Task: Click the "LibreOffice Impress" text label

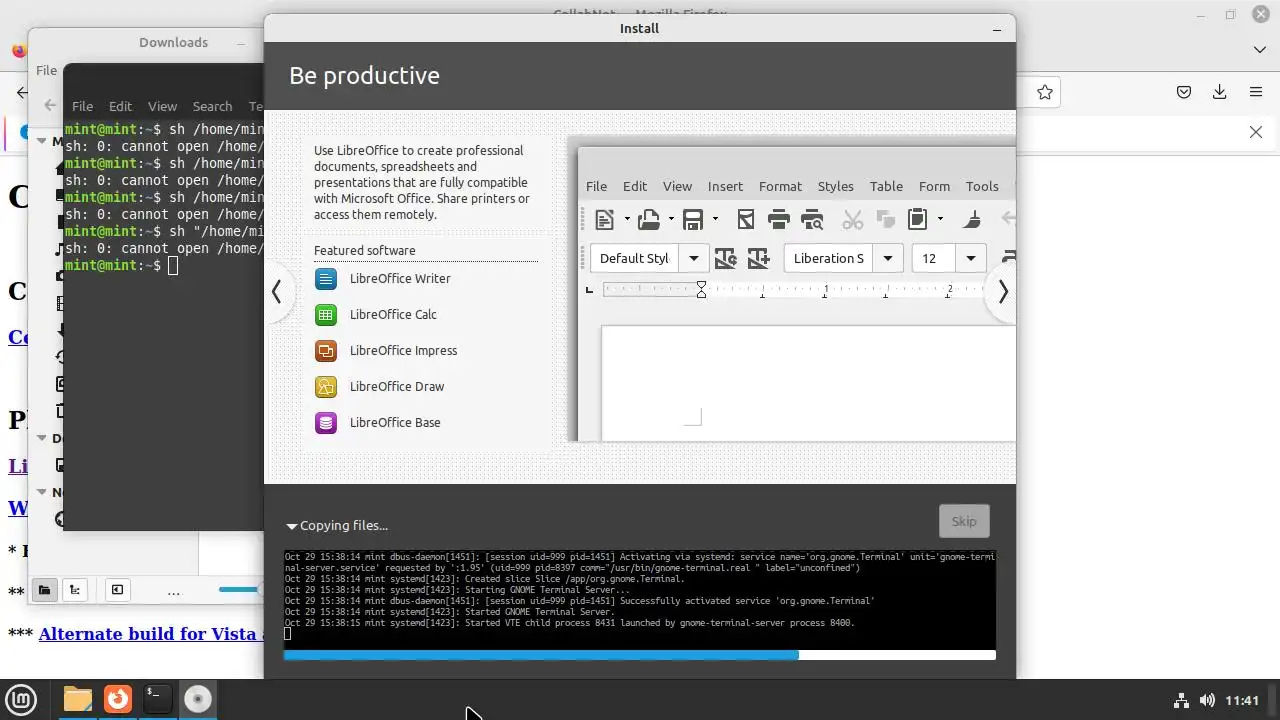Action: [x=403, y=351]
